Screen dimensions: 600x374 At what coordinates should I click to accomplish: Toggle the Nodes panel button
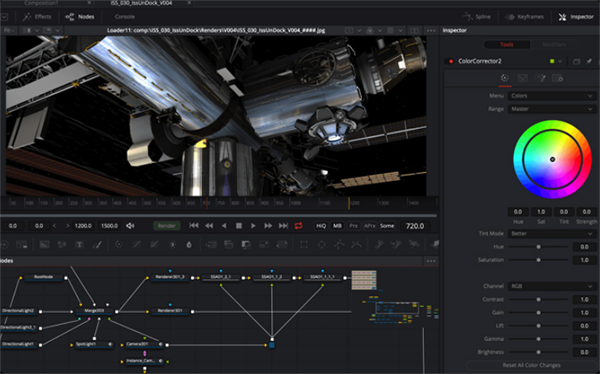[80, 16]
